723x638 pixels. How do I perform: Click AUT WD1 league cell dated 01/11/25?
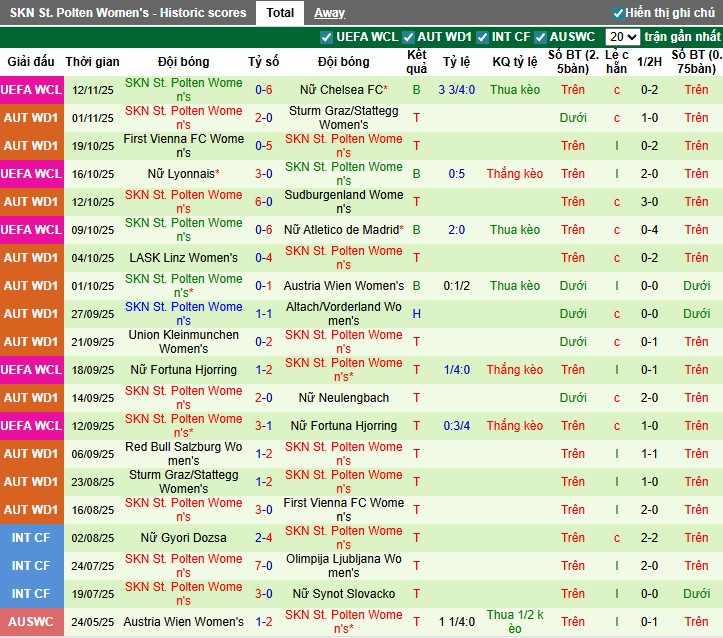(x=31, y=118)
